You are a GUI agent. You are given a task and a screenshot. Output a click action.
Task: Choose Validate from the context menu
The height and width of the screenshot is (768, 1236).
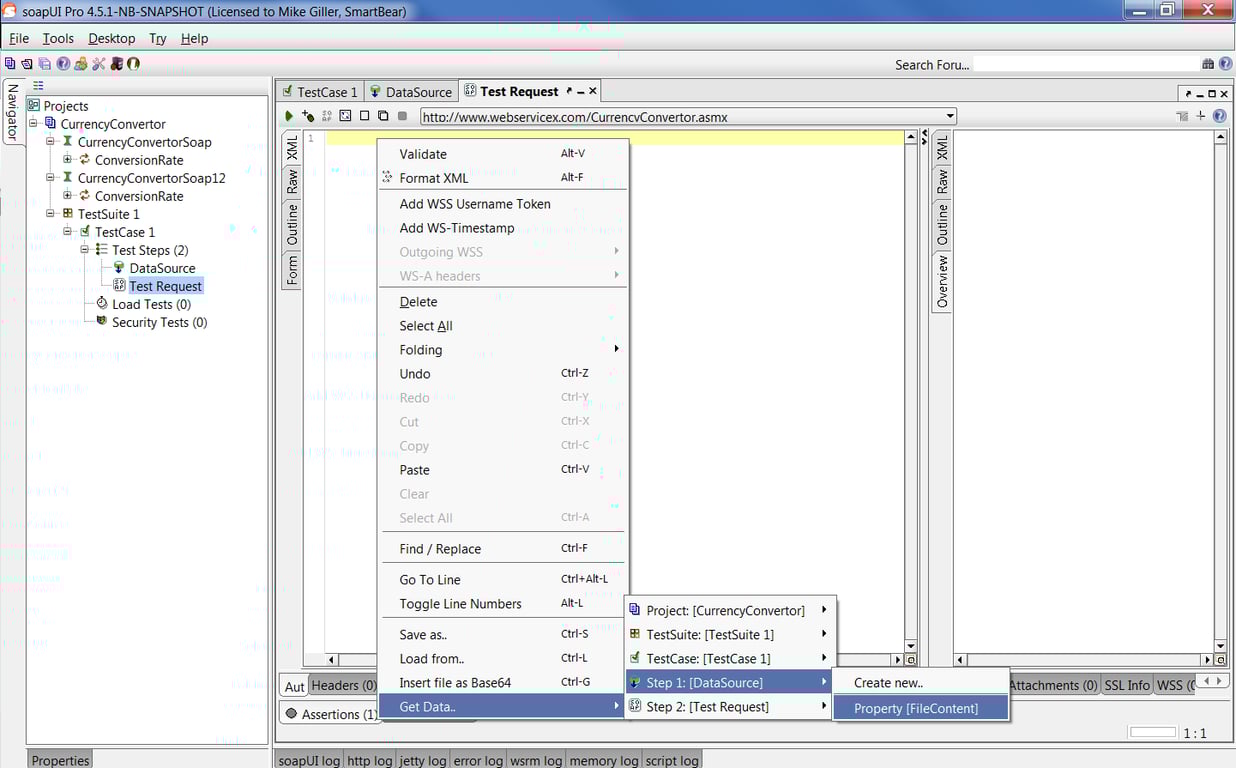pyautogui.click(x=503, y=154)
